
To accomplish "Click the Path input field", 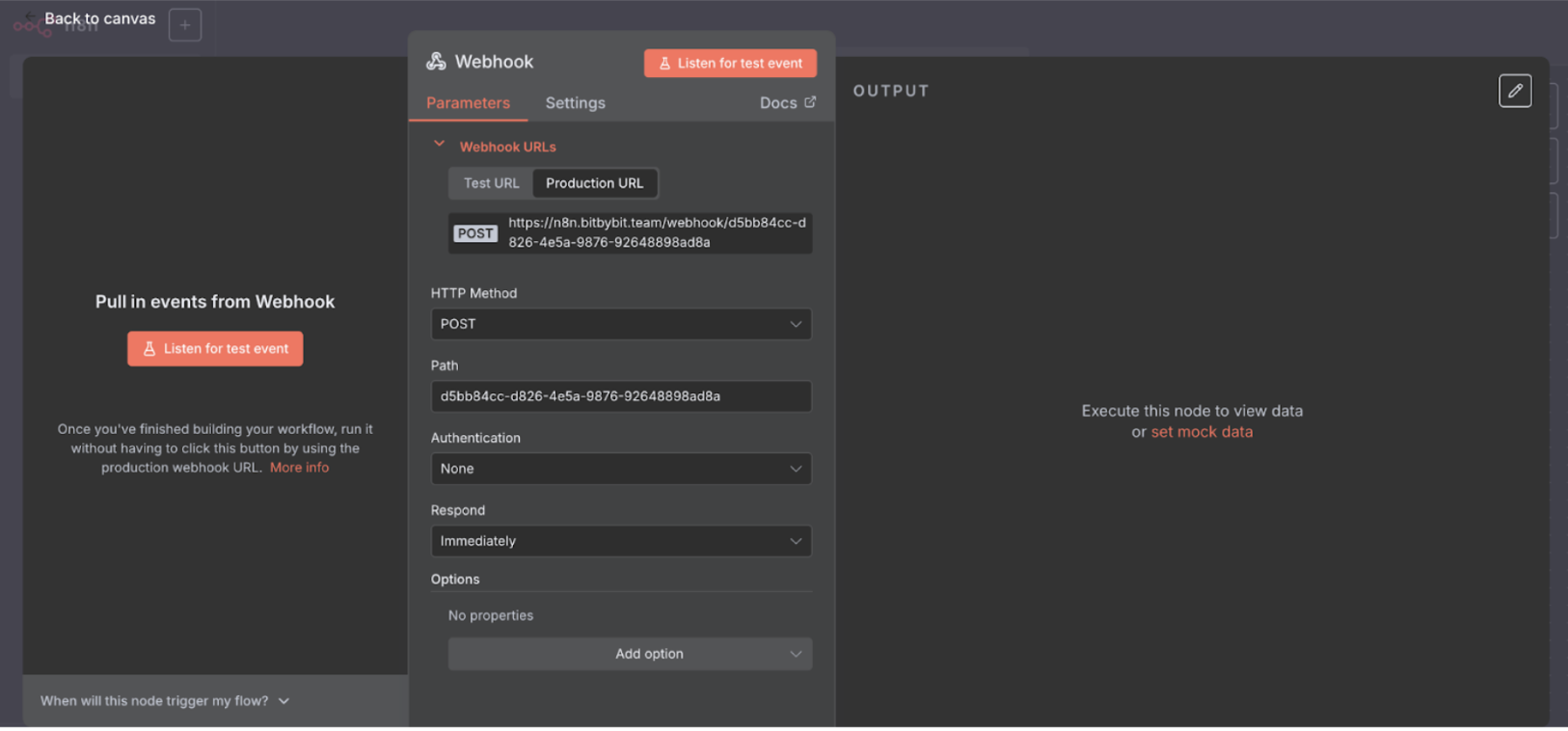I will click(x=621, y=396).
